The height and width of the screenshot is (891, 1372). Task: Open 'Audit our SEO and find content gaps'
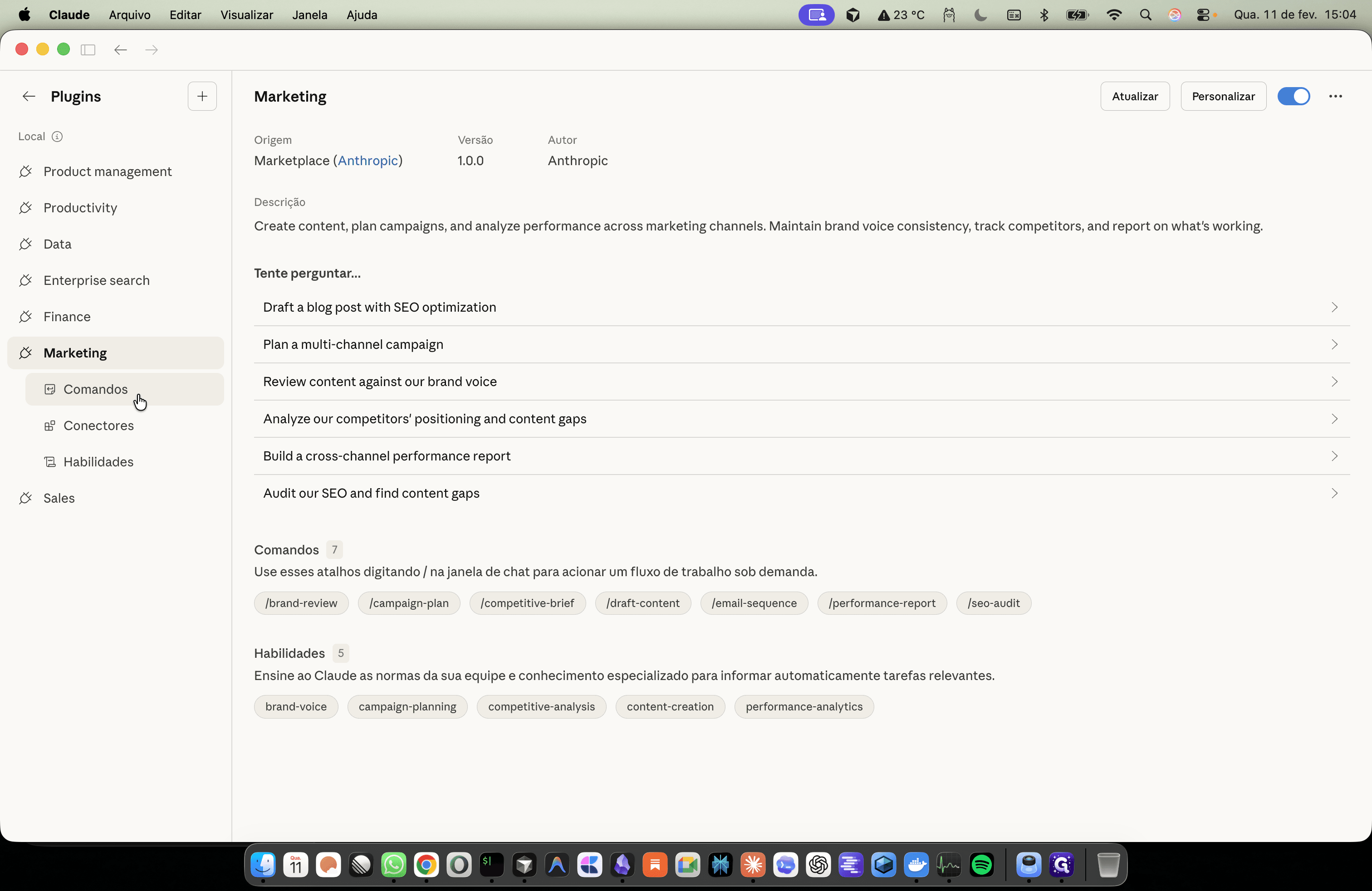802,493
